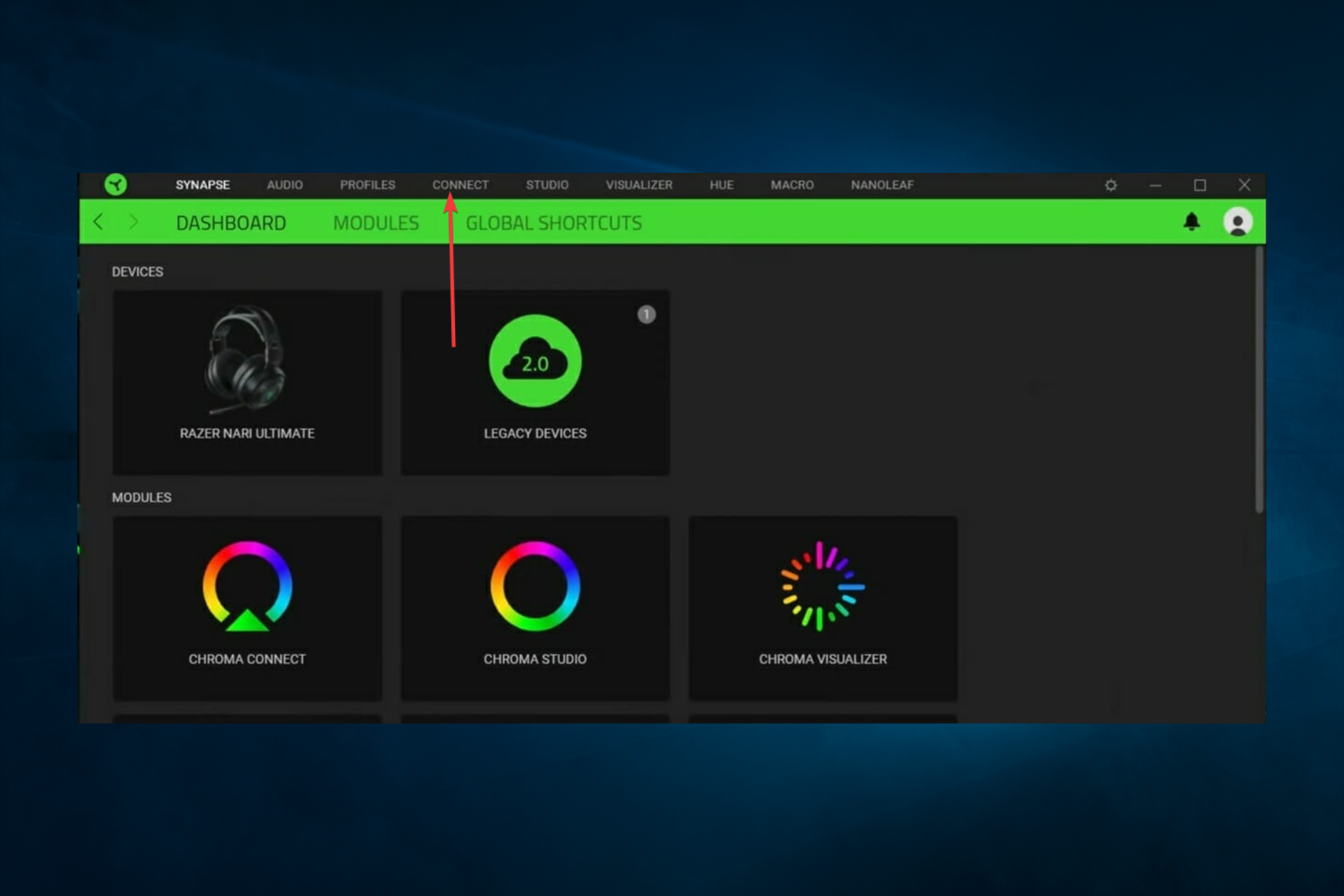Click the CHROMA VISUALIZER label

pyautogui.click(x=823, y=659)
